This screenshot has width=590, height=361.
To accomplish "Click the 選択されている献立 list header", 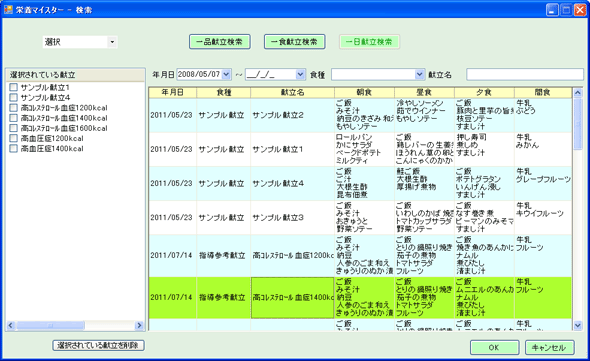I will (75, 75).
